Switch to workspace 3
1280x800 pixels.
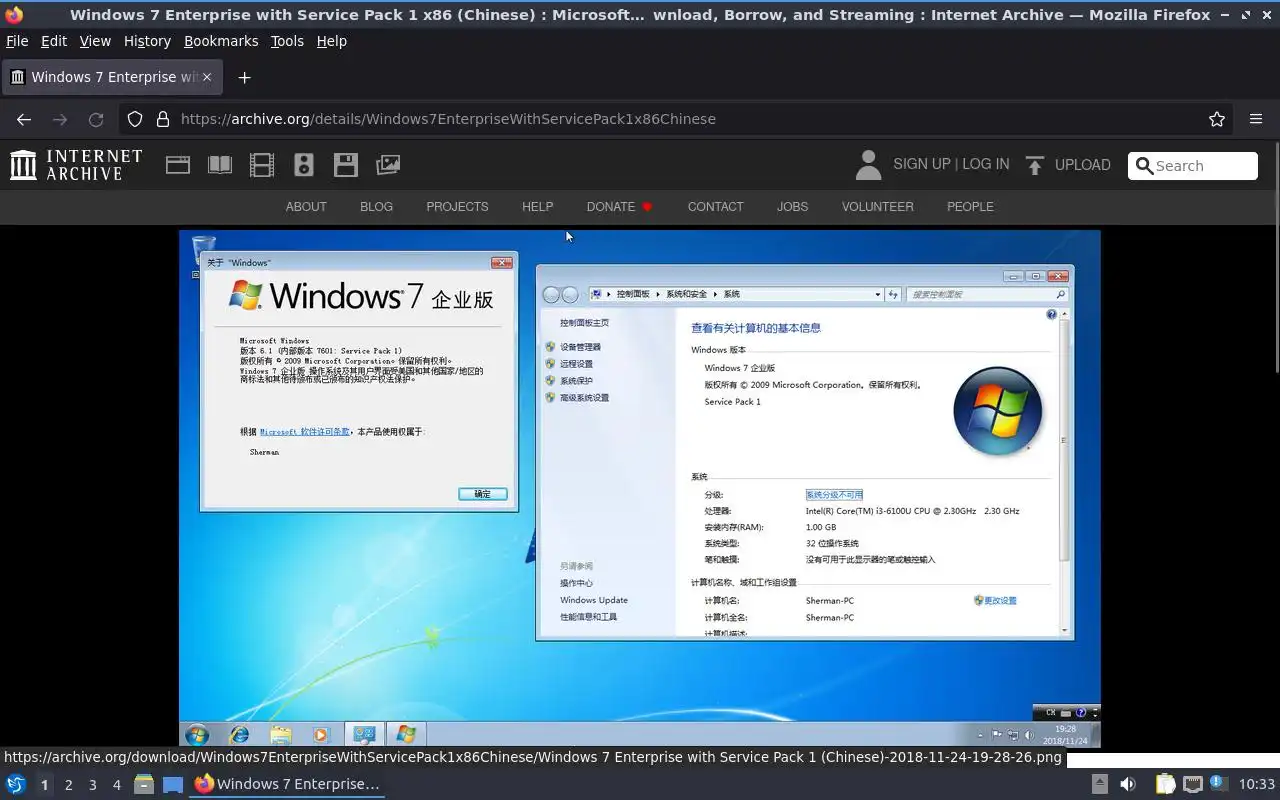[x=93, y=785]
